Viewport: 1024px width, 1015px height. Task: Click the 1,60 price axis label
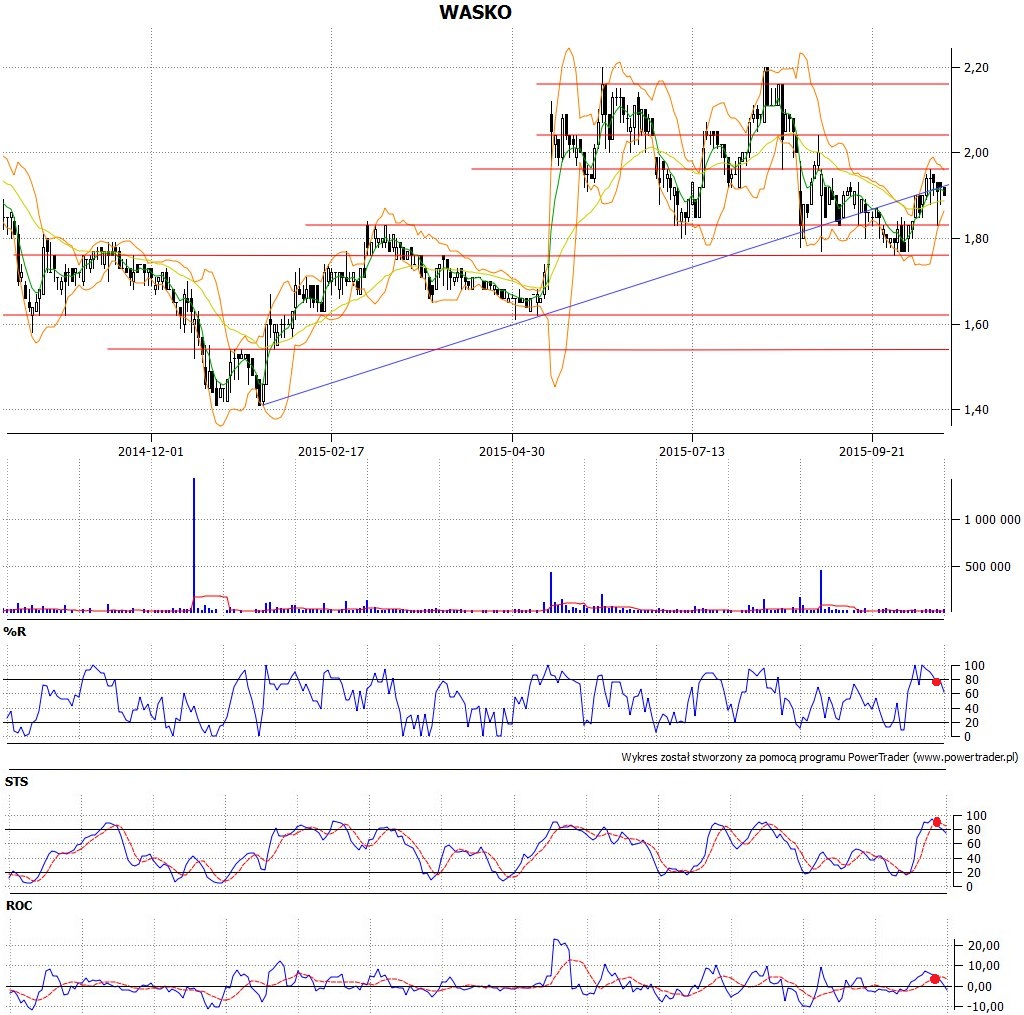click(x=976, y=325)
